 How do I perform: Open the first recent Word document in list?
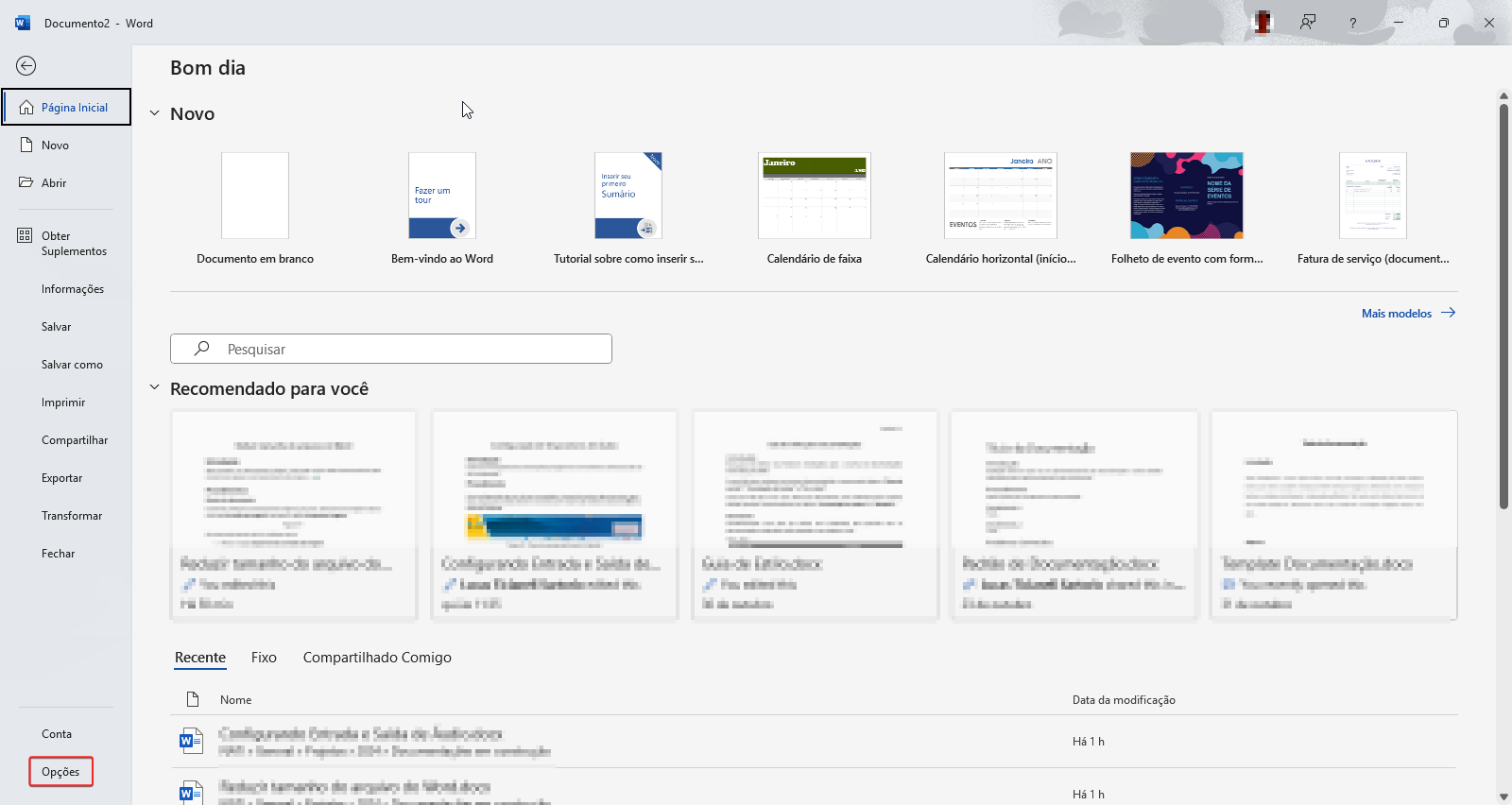(x=813, y=742)
